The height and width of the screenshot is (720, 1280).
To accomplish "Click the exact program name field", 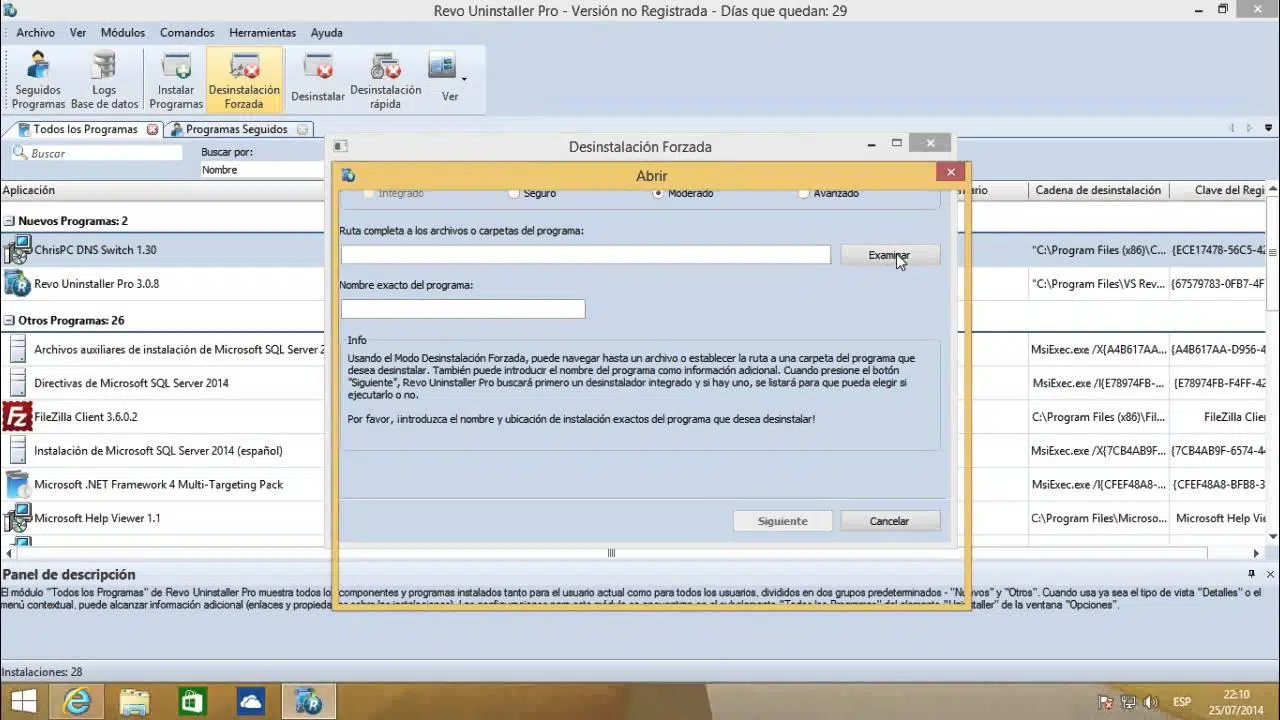I will tap(463, 309).
